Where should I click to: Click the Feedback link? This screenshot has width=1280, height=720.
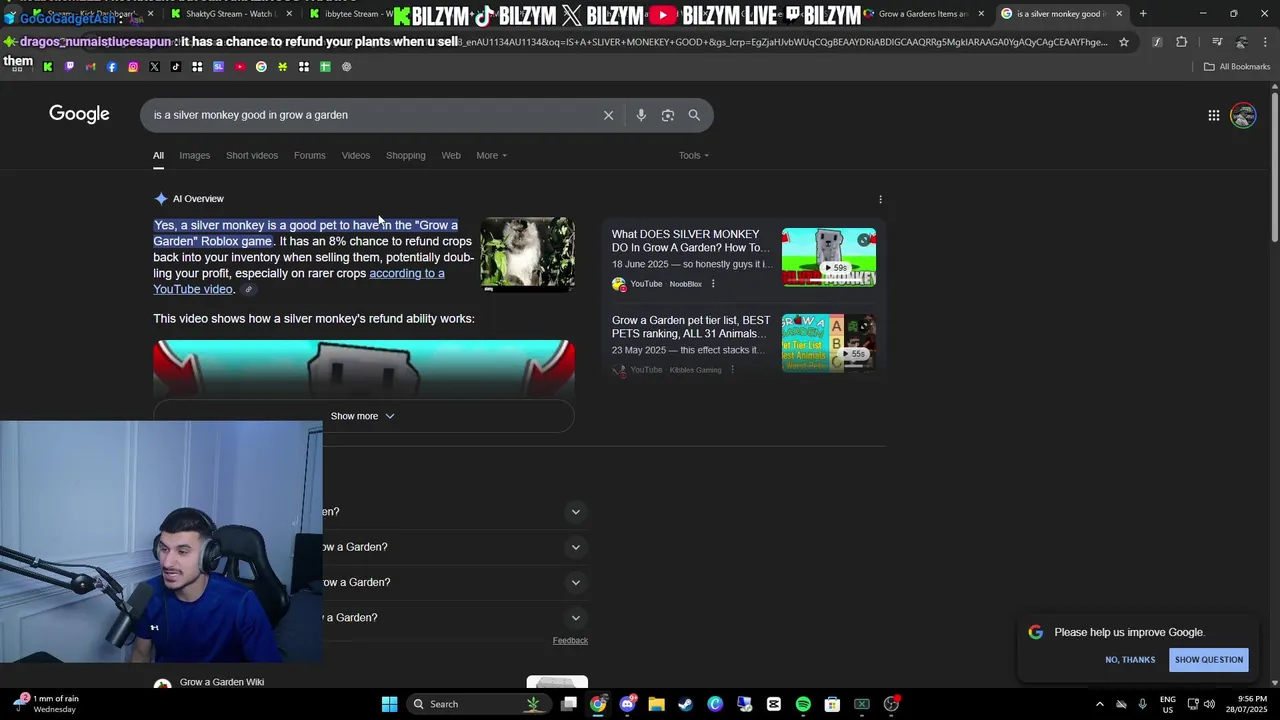(x=570, y=641)
